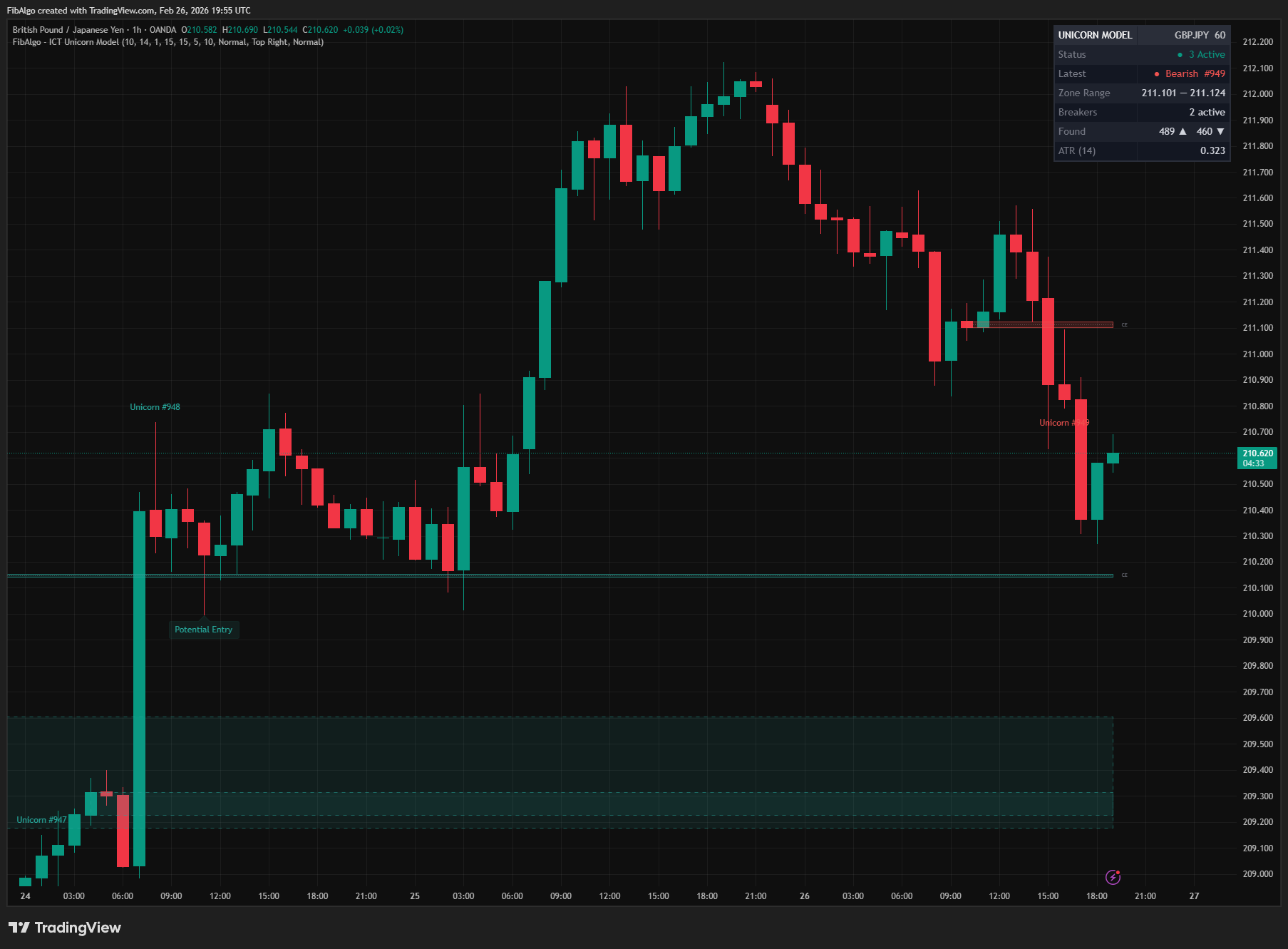Click the current price tag 210.620
The image size is (1288, 949).
(x=1257, y=458)
